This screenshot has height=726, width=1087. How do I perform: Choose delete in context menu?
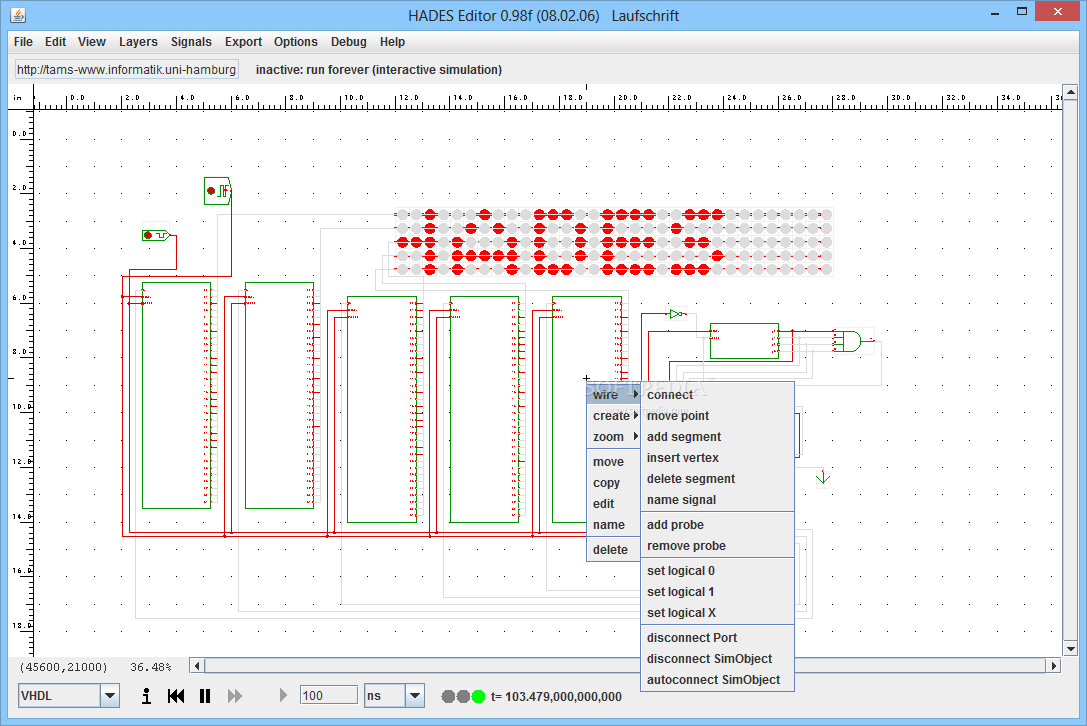point(614,549)
